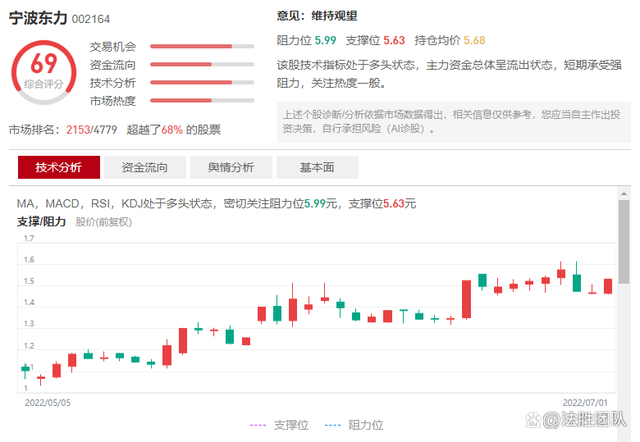Click the resistance value 5.99 in summary

(325, 40)
